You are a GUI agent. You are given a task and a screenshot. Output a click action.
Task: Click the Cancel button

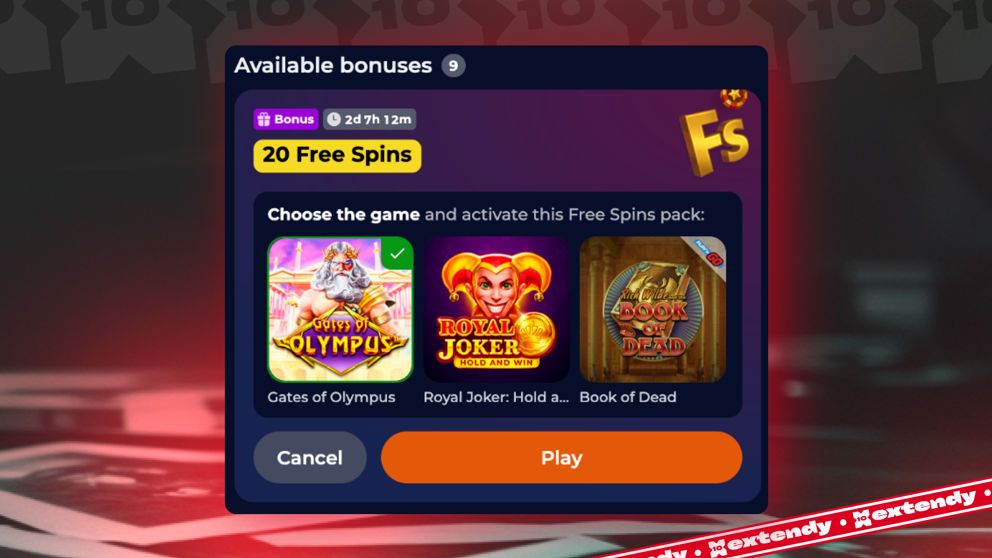click(x=310, y=457)
